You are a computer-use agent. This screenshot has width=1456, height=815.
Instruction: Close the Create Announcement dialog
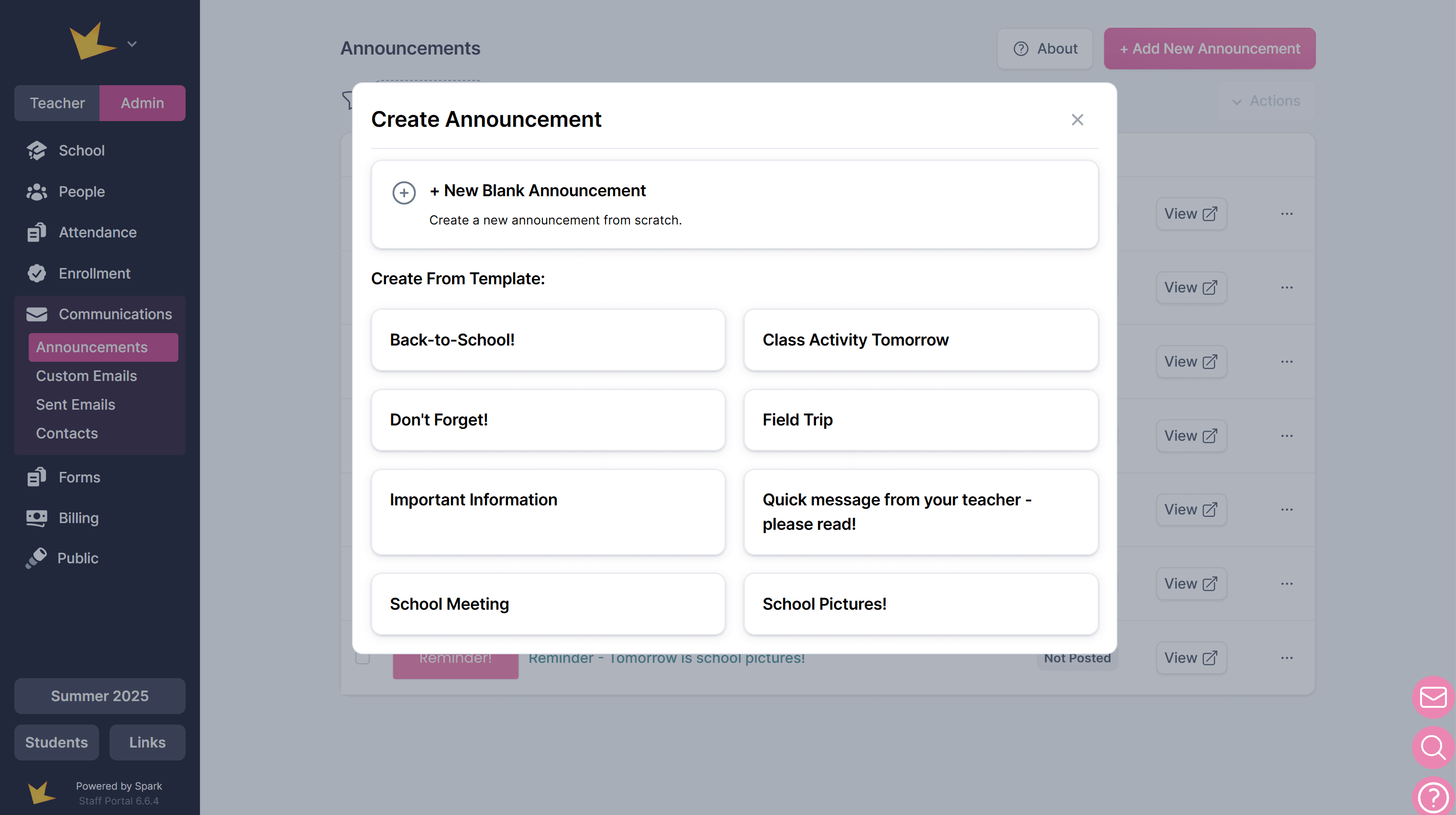1077,120
